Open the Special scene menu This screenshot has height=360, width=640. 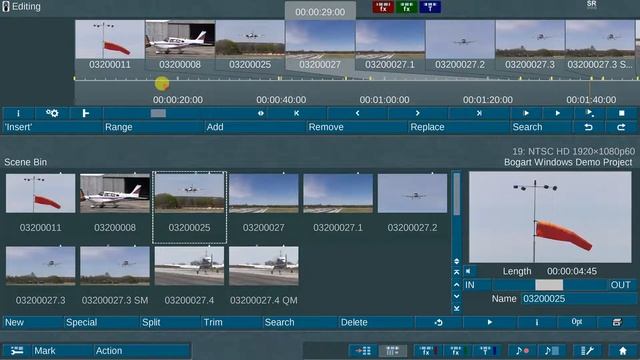coord(102,322)
